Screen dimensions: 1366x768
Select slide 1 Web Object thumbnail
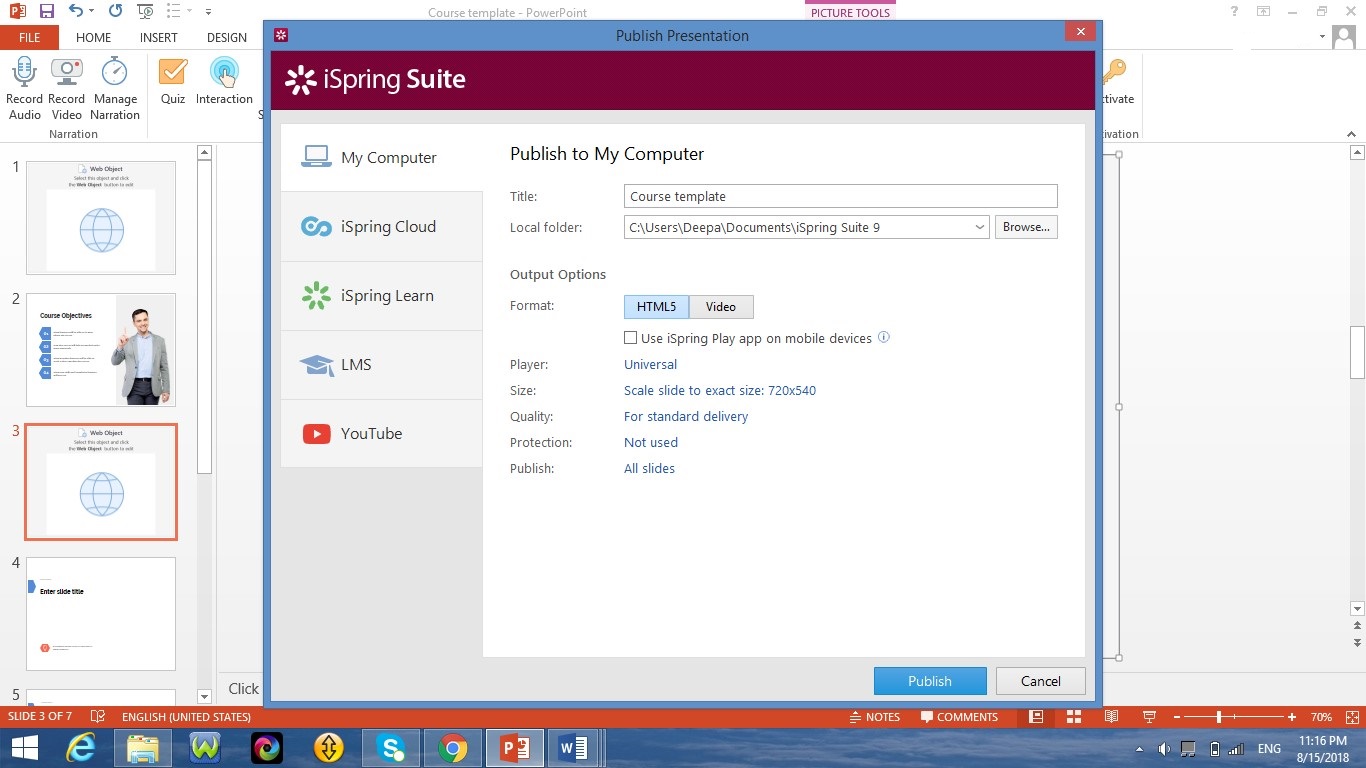tap(101, 217)
